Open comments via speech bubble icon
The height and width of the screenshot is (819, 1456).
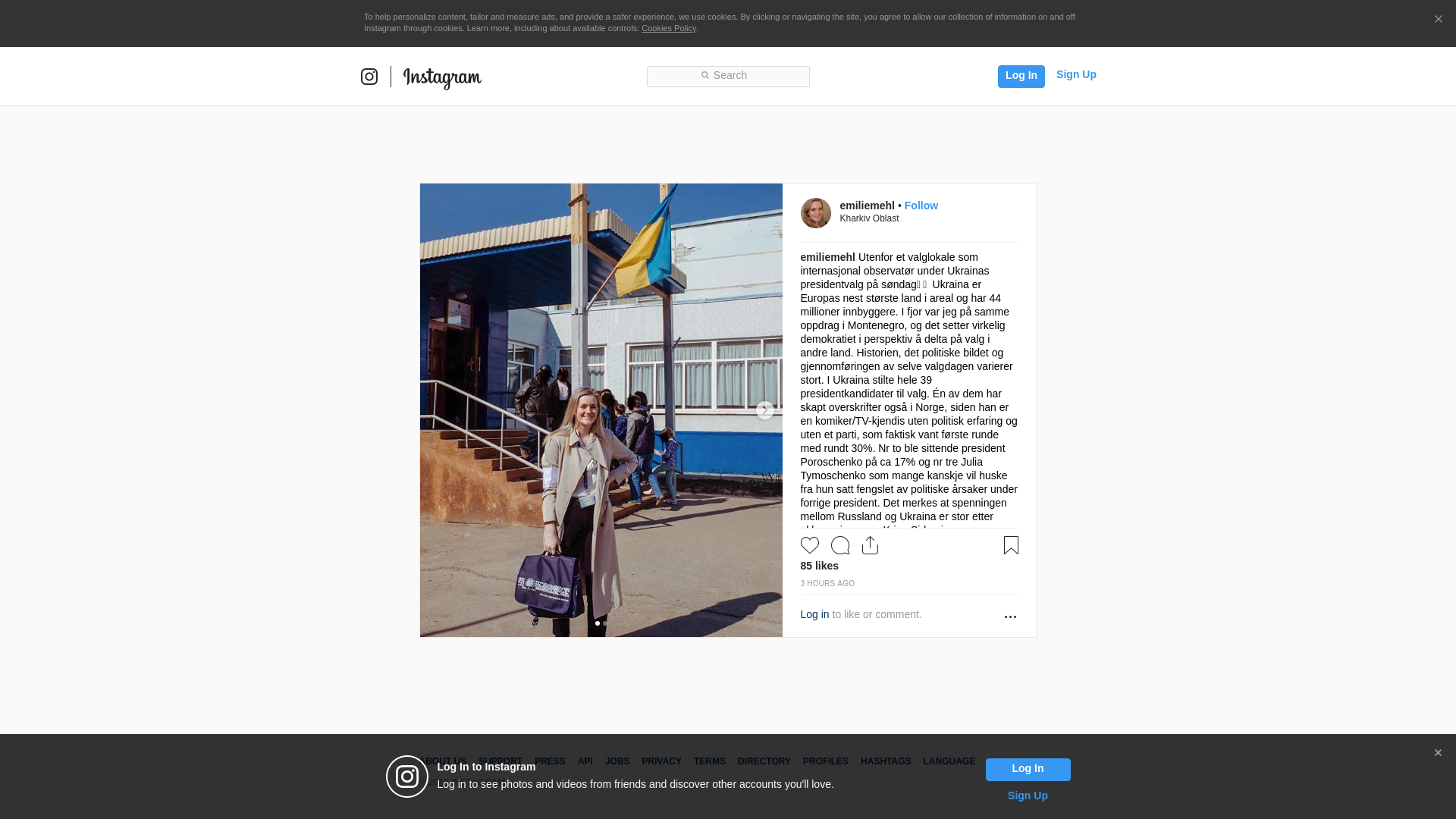pos(840,545)
